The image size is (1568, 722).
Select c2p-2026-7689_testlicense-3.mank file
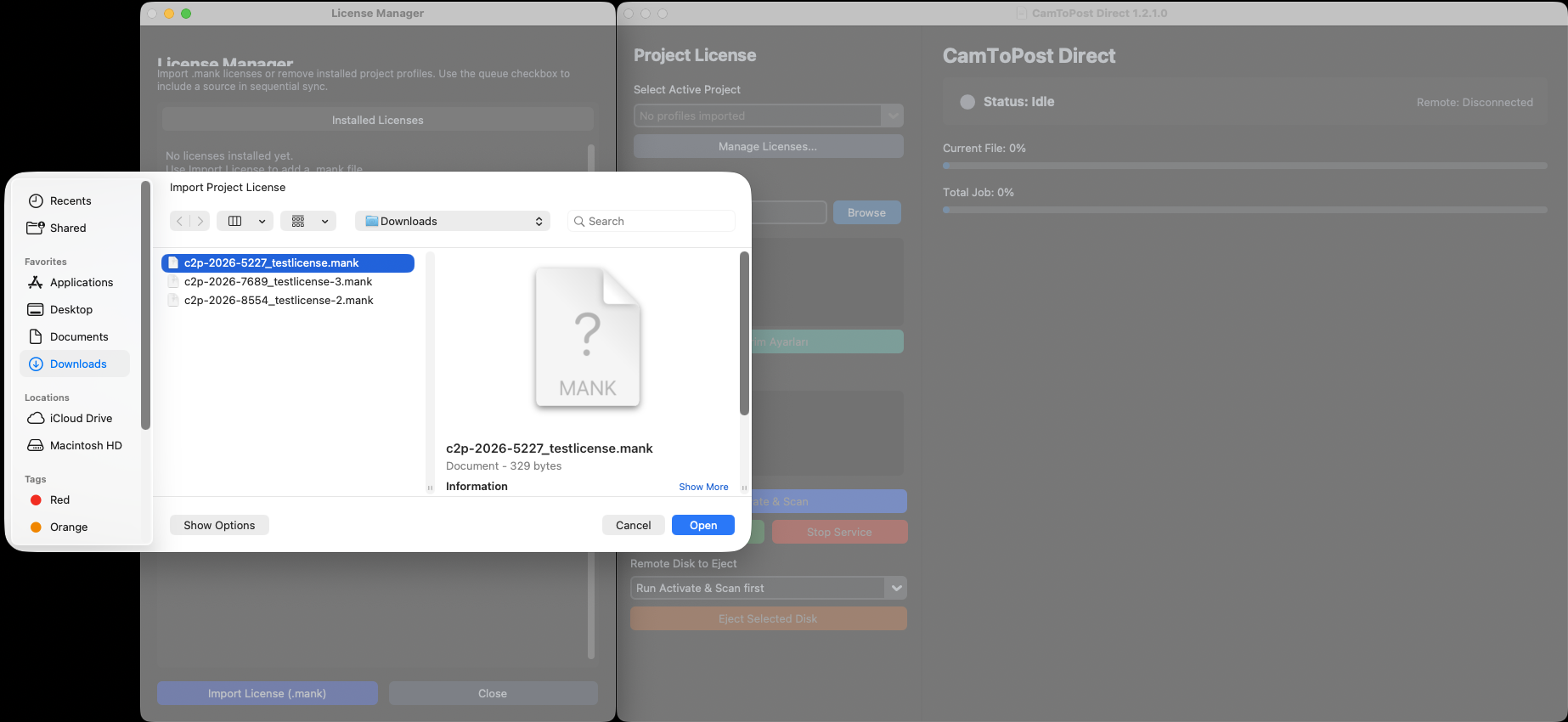click(288, 281)
